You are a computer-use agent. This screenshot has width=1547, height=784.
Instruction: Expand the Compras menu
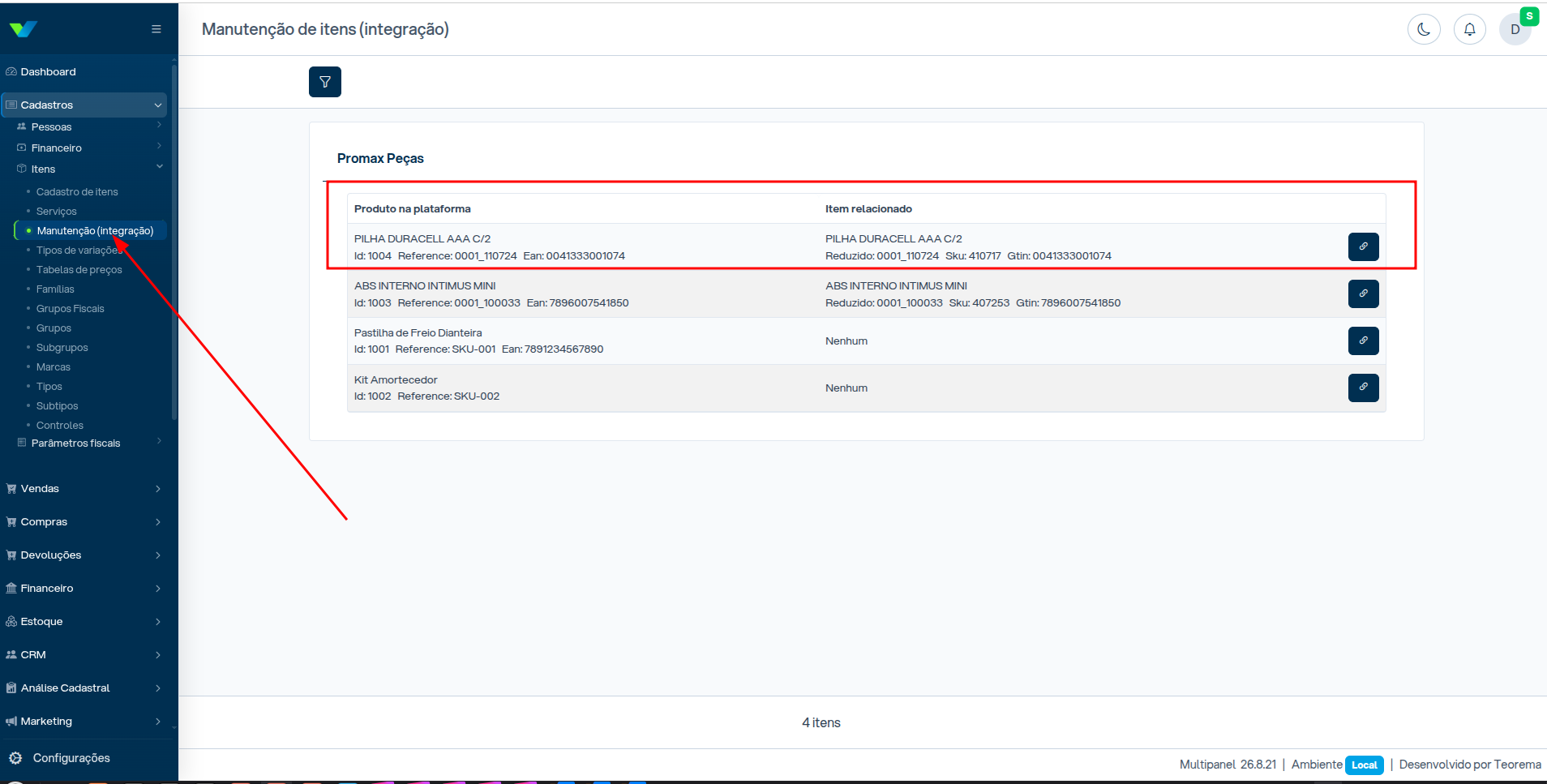pos(84,522)
